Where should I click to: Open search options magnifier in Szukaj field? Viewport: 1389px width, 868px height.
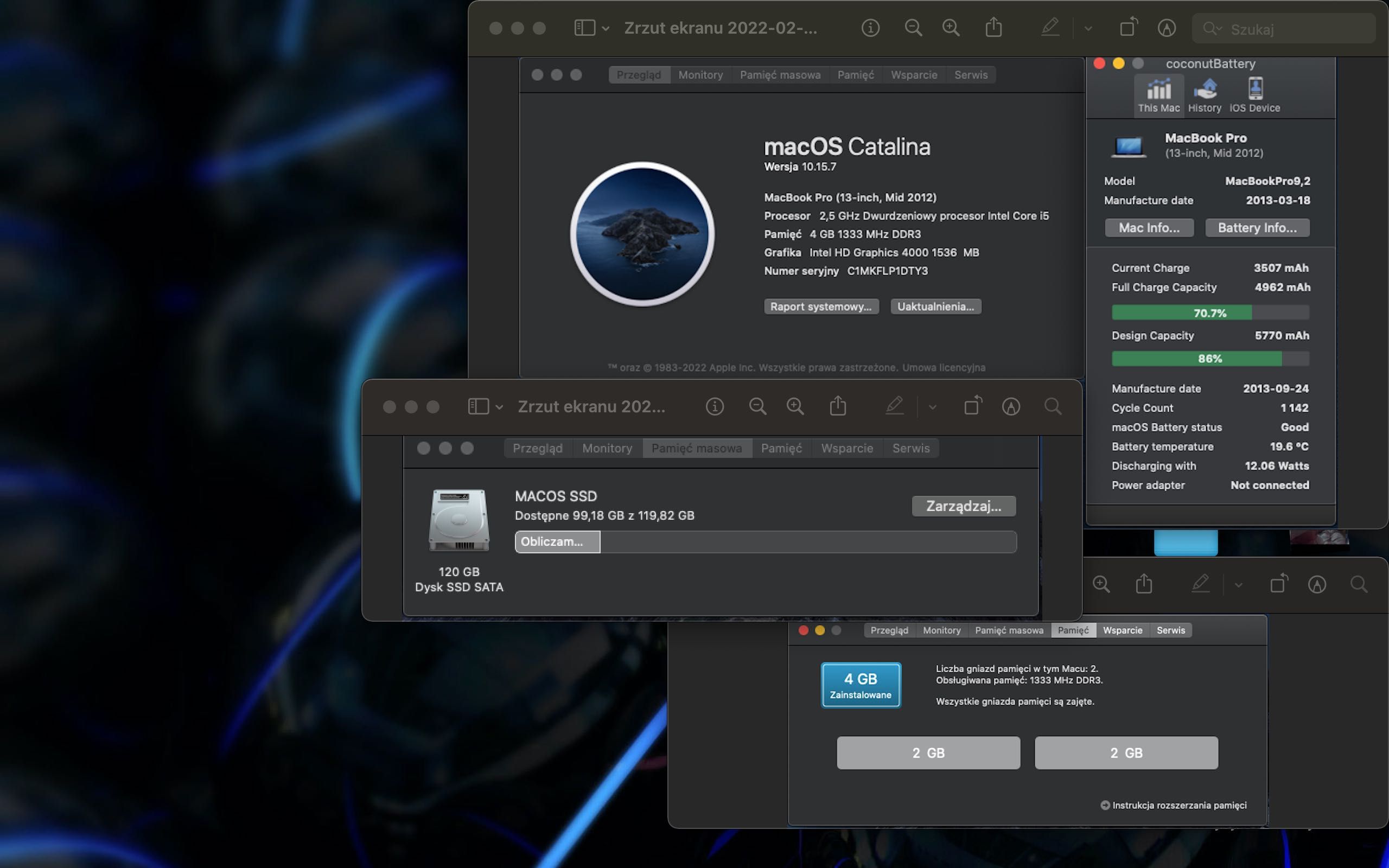tap(1212, 29)
